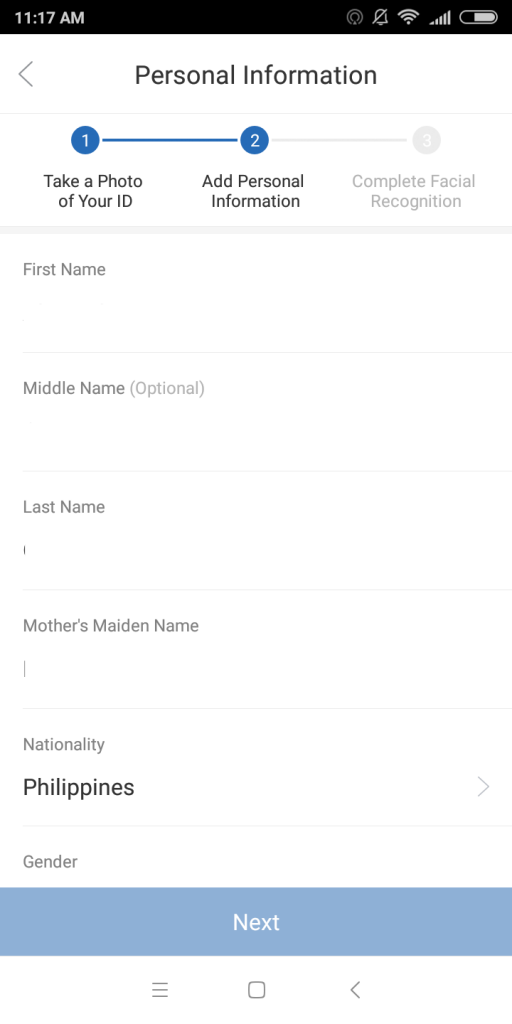
Task: Select step 2 circle in progress bar
Action: 255,140
